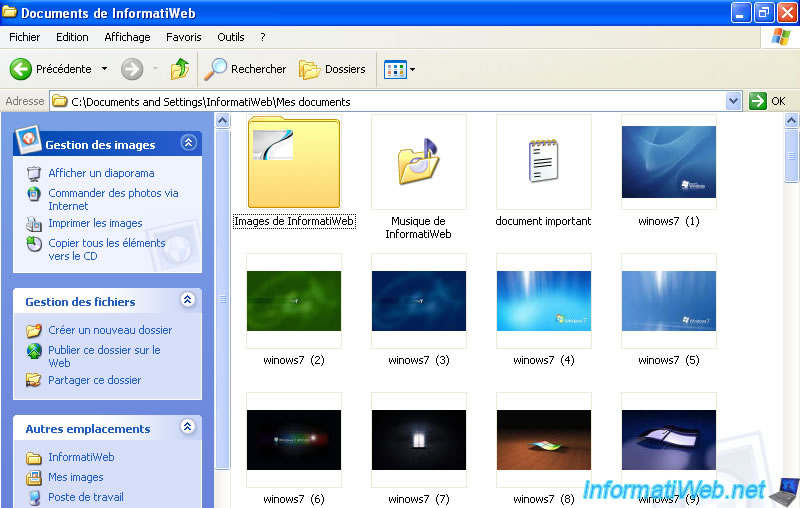The width and height of the screenshot is (800, 508).
Task: Click Poste de travail computer icon
Action: (34, 497)
